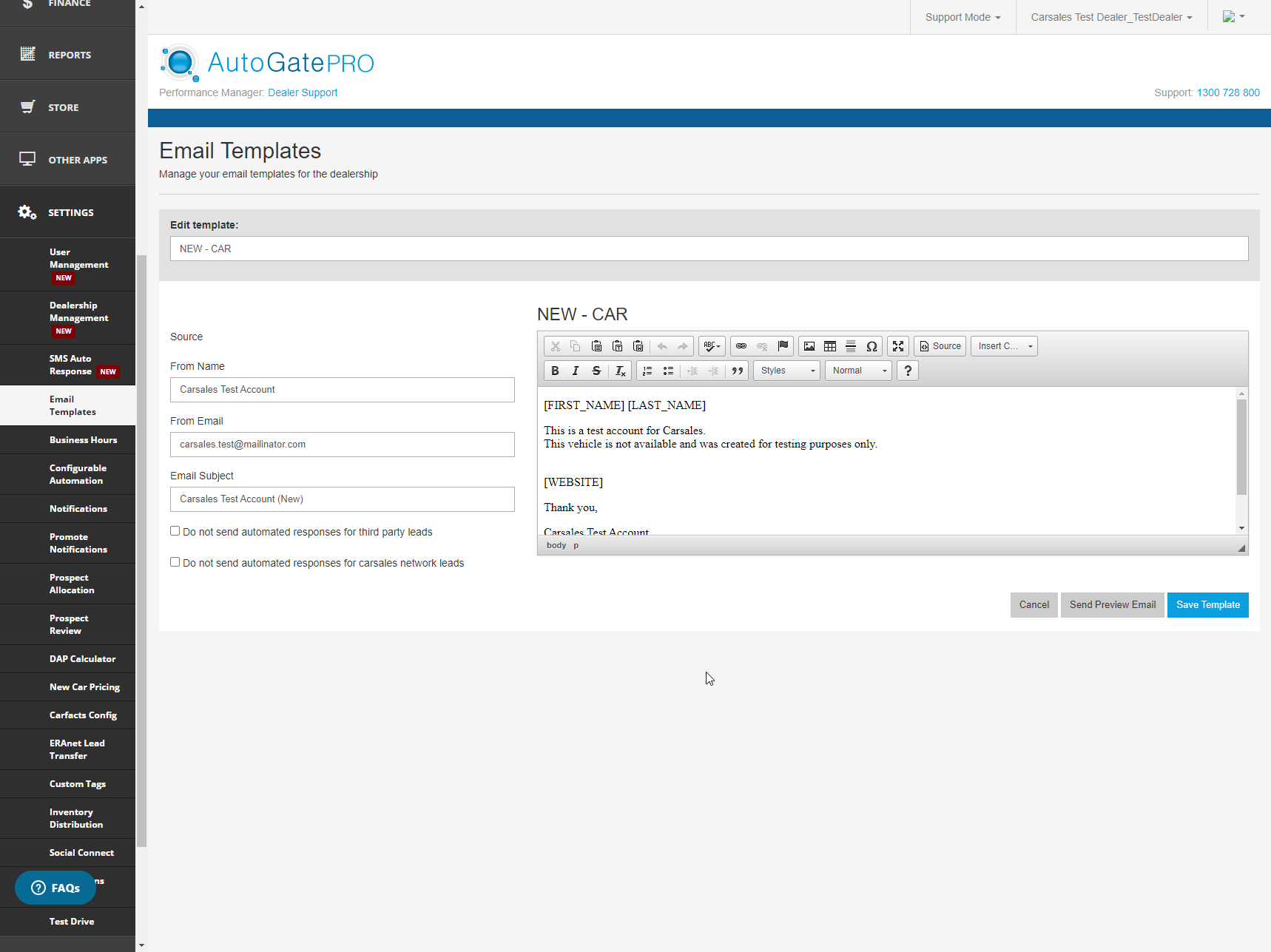The width and height of the screenshot is (1271, 952).
Task: Open Store in the sidebar
Action: tap(67, 107)
